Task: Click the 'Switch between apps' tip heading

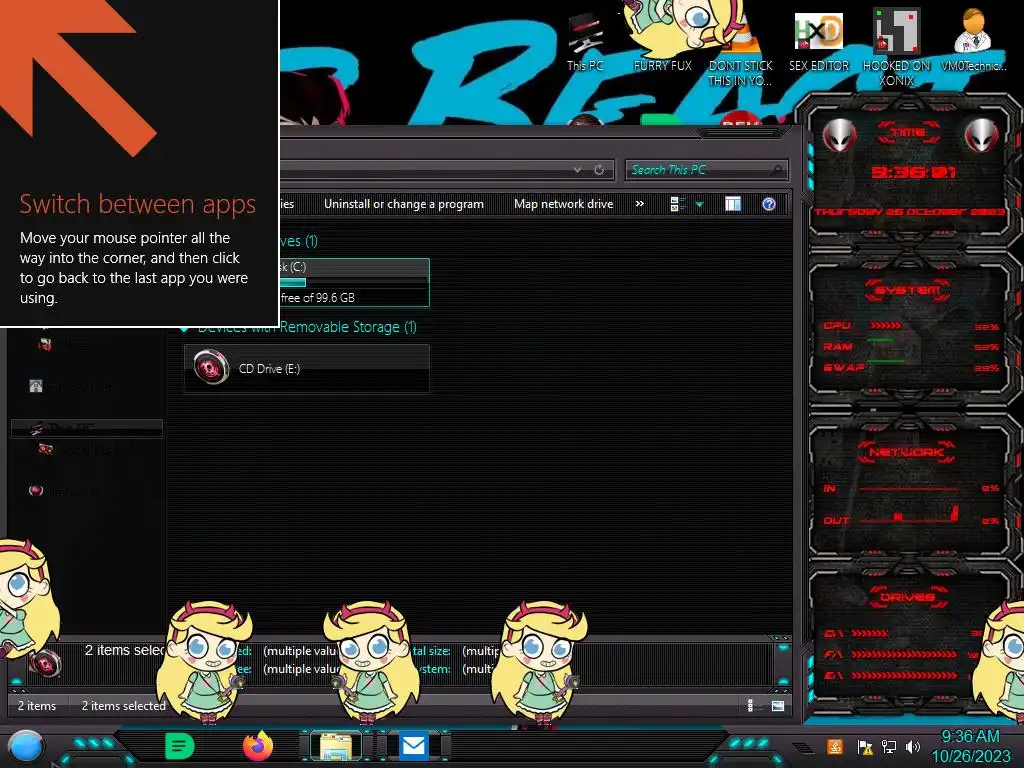Action: pos(137,204)
